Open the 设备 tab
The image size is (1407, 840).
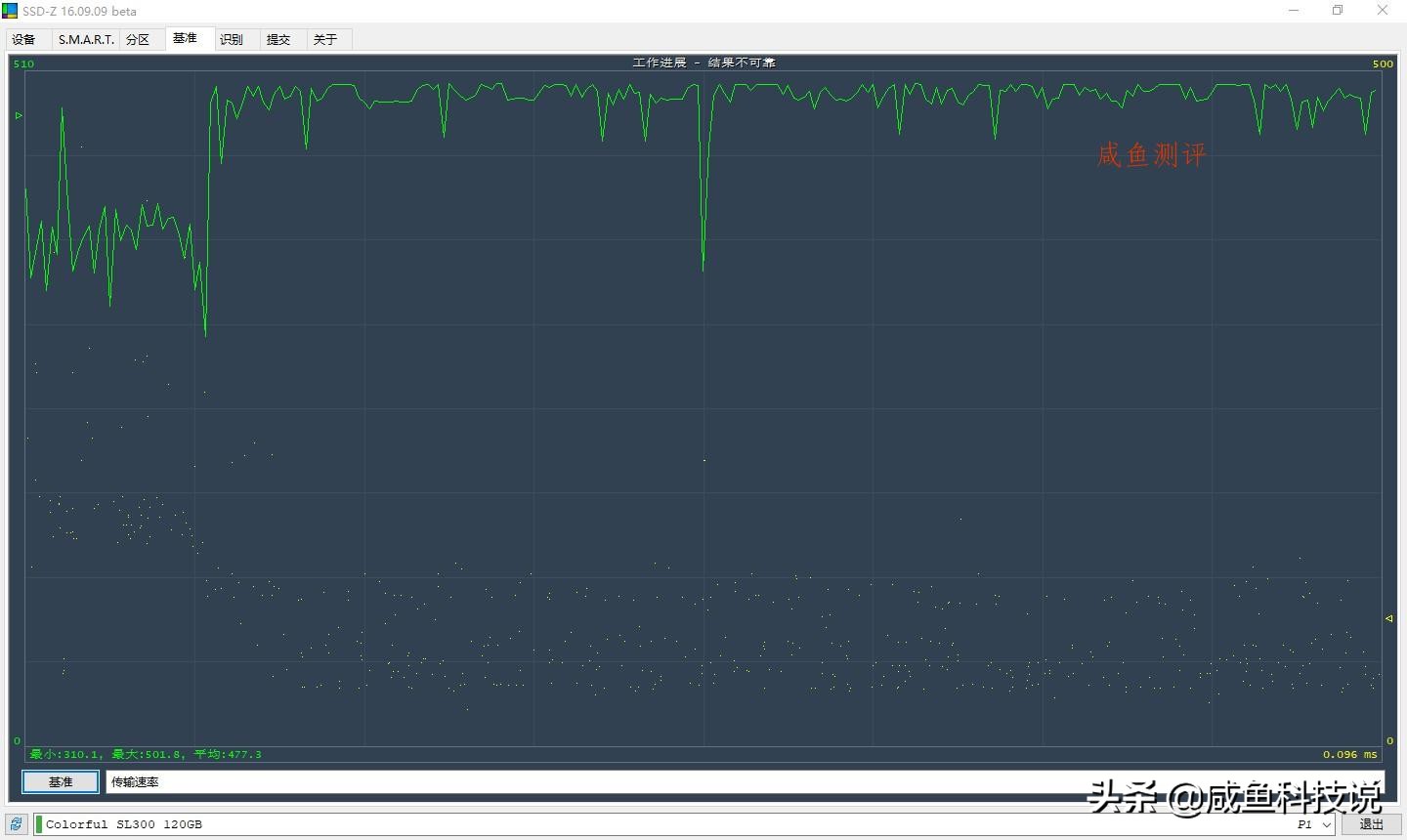[24, 39]
